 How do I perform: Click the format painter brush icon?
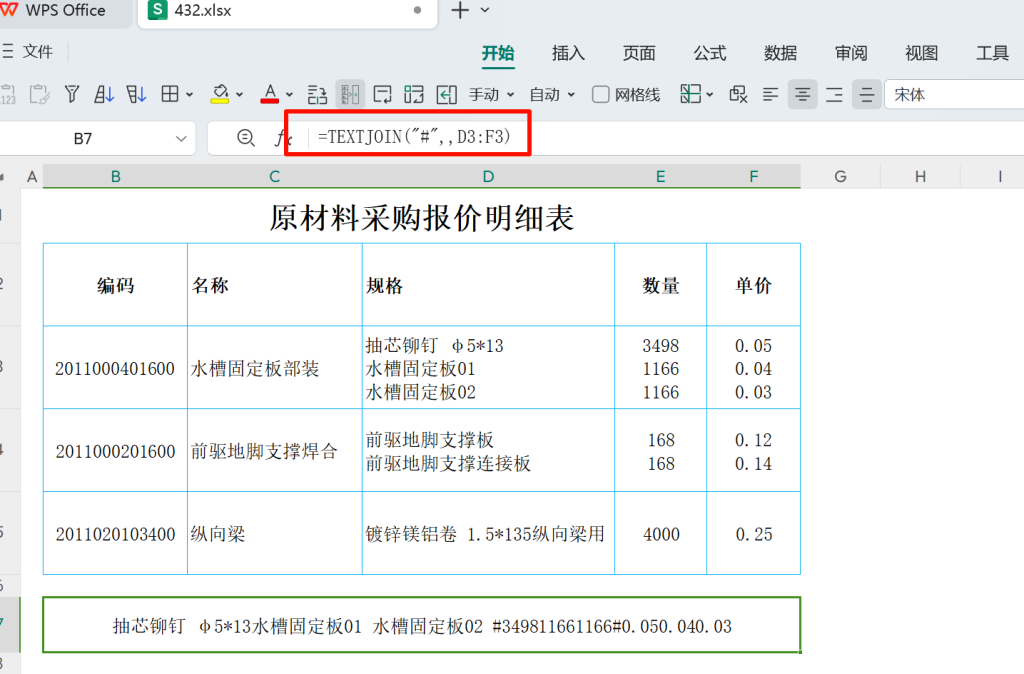39,95
